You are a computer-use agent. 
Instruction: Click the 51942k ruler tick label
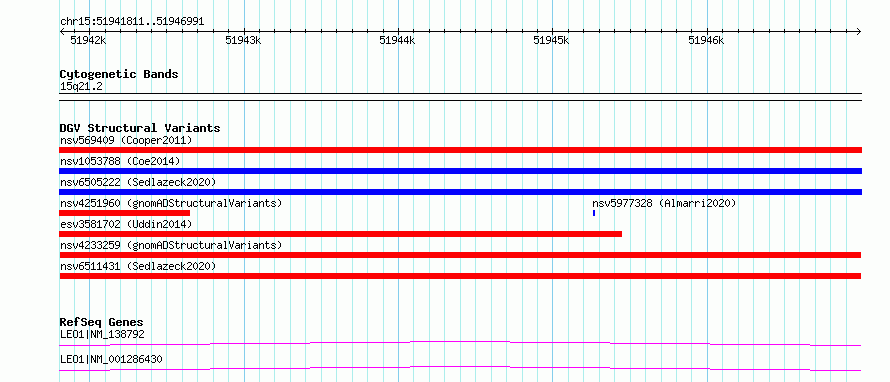coord(88,40)
